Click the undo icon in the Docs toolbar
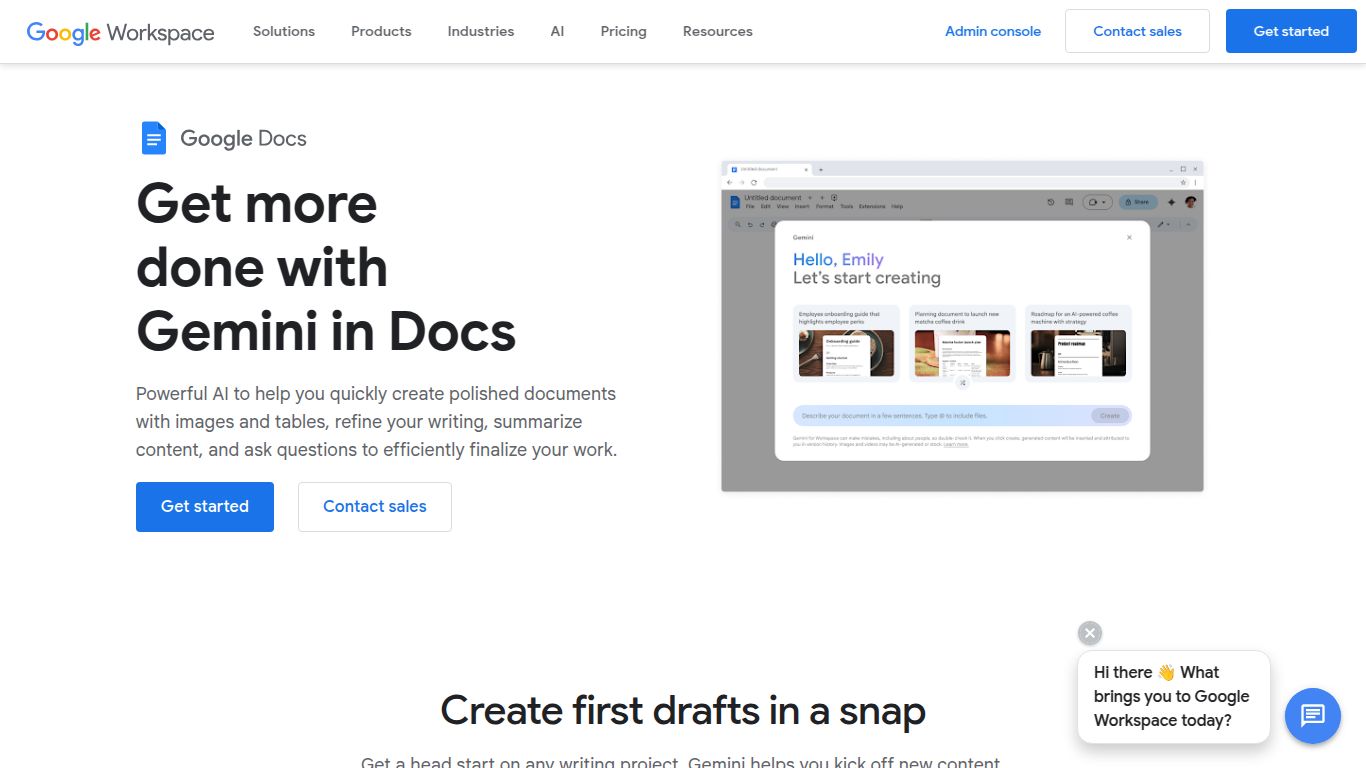 [x=750, y=223]
